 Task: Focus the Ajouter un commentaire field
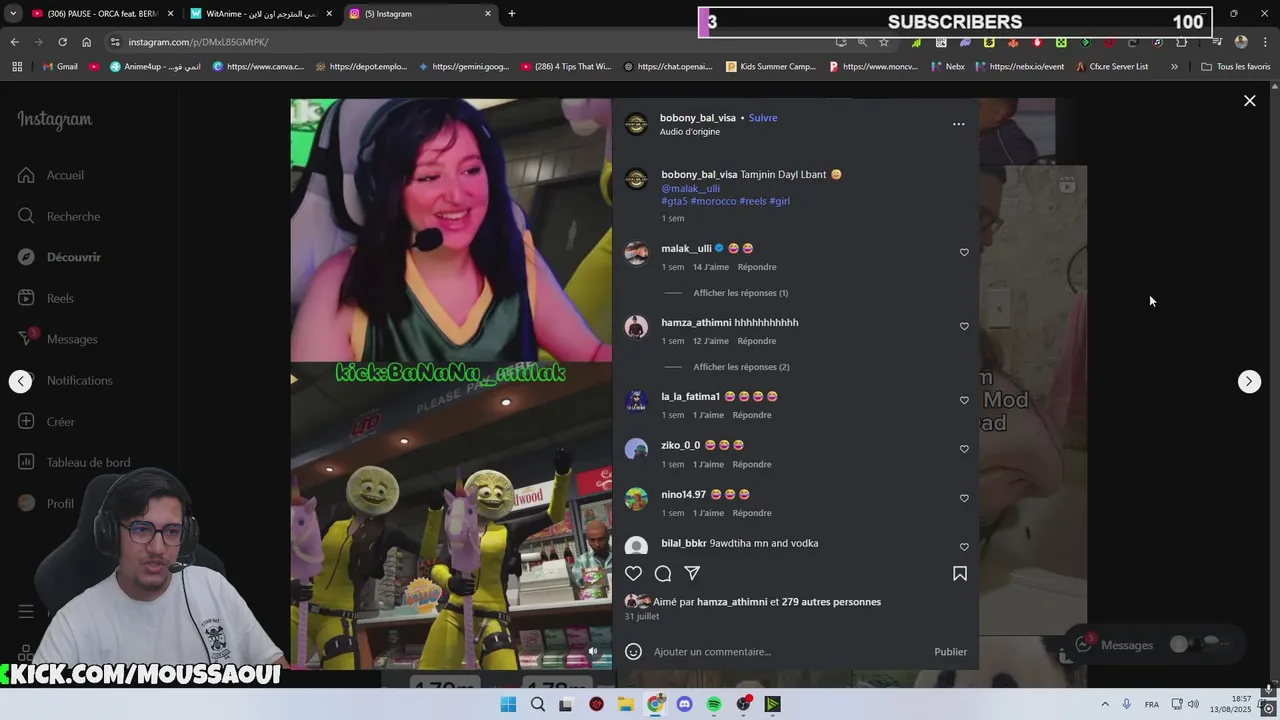tap(785, 652)
